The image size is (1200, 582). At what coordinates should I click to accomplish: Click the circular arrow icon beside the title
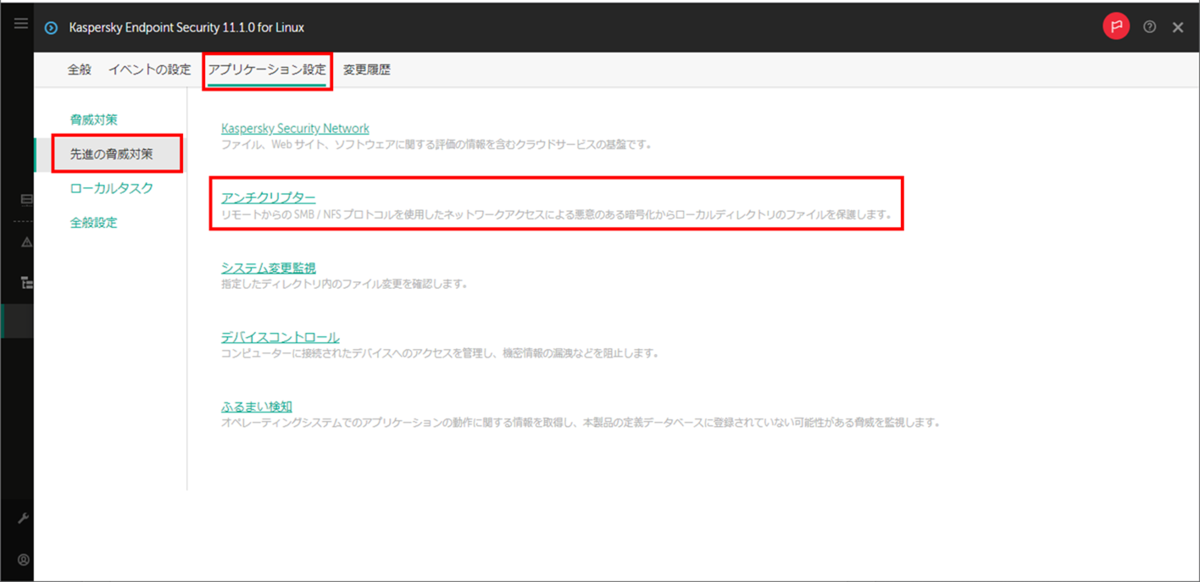coord(52,27)
